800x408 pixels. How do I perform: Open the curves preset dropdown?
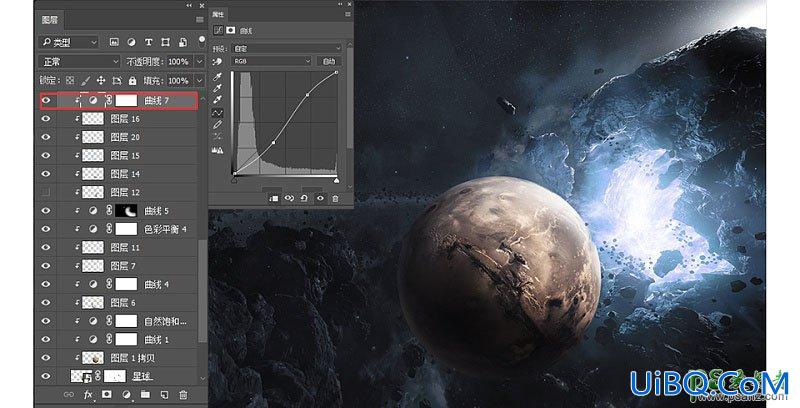[287, 48]
